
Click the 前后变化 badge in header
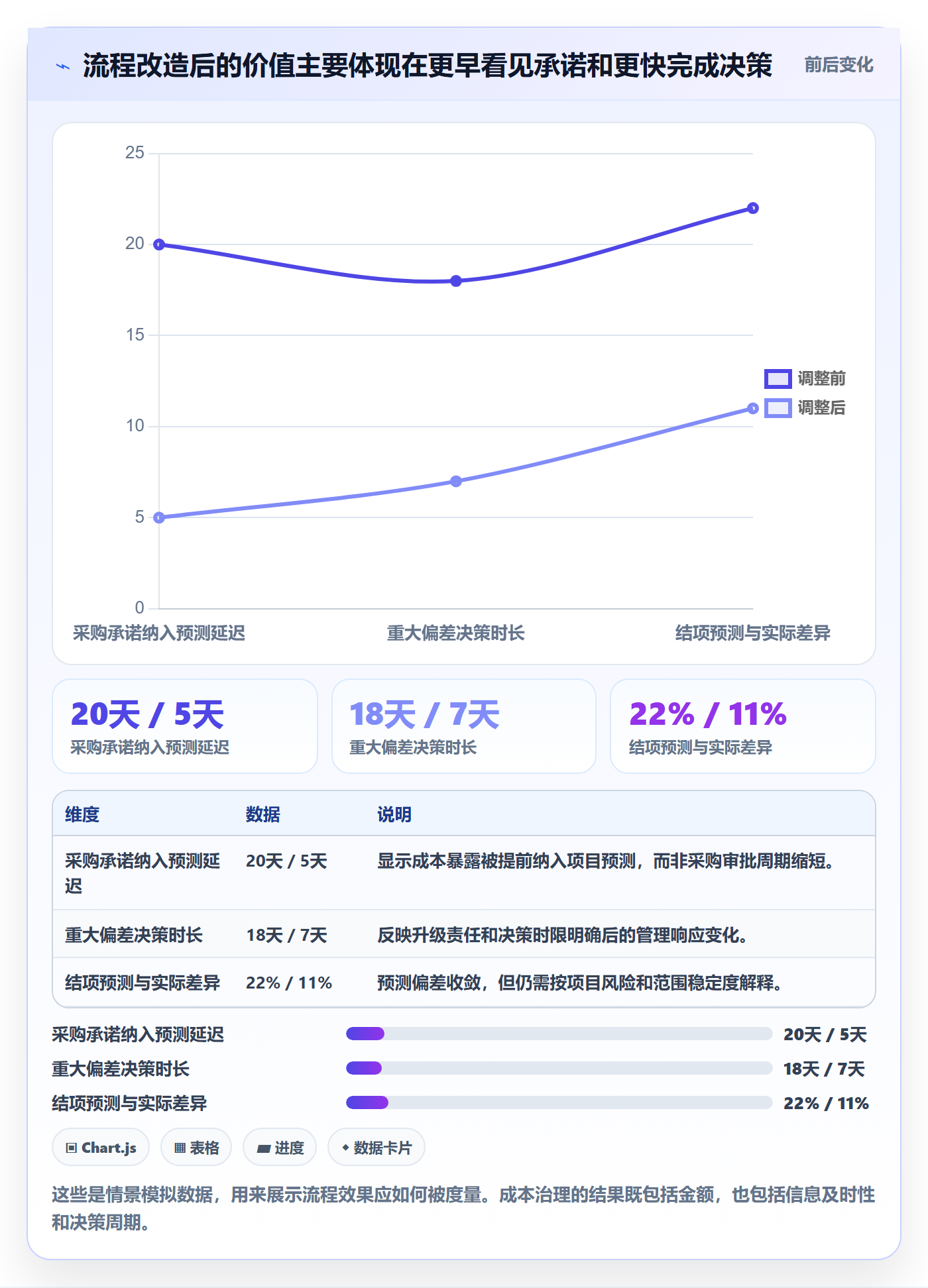[x=839, y=65]
